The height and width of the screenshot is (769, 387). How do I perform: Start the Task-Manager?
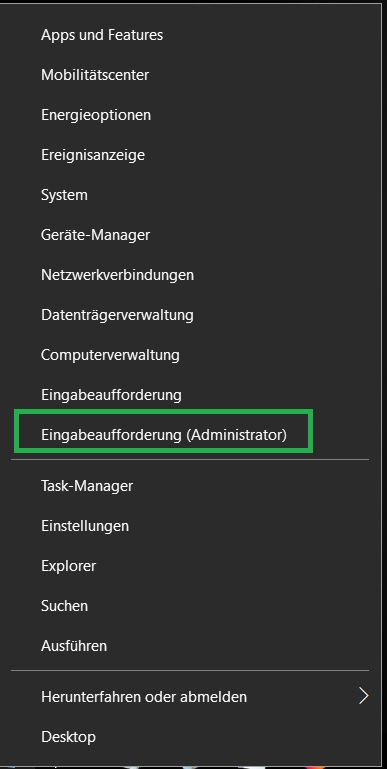tap(87, 486)
